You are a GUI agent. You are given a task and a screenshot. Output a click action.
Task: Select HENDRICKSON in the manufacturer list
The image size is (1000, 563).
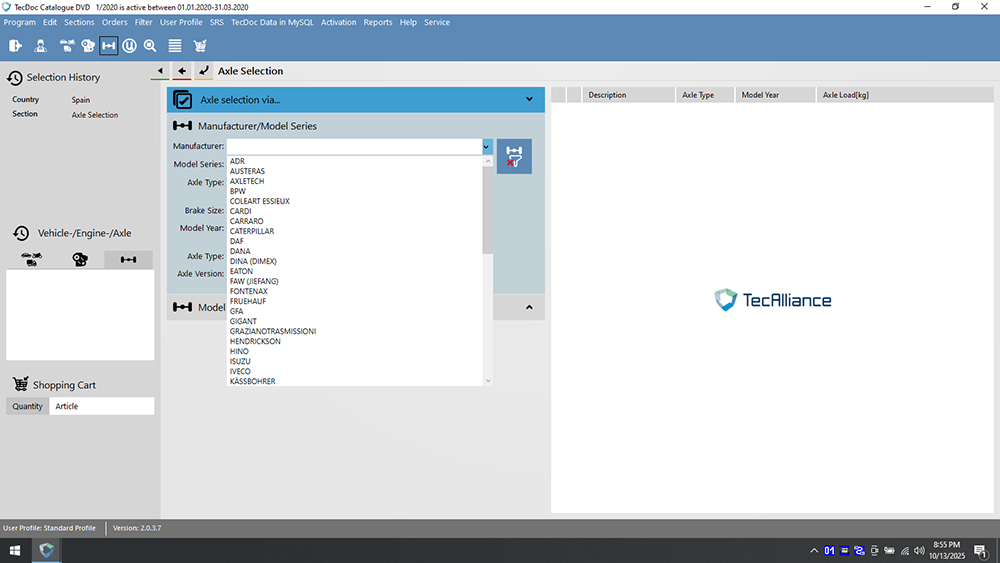click(x=255, y=341)
